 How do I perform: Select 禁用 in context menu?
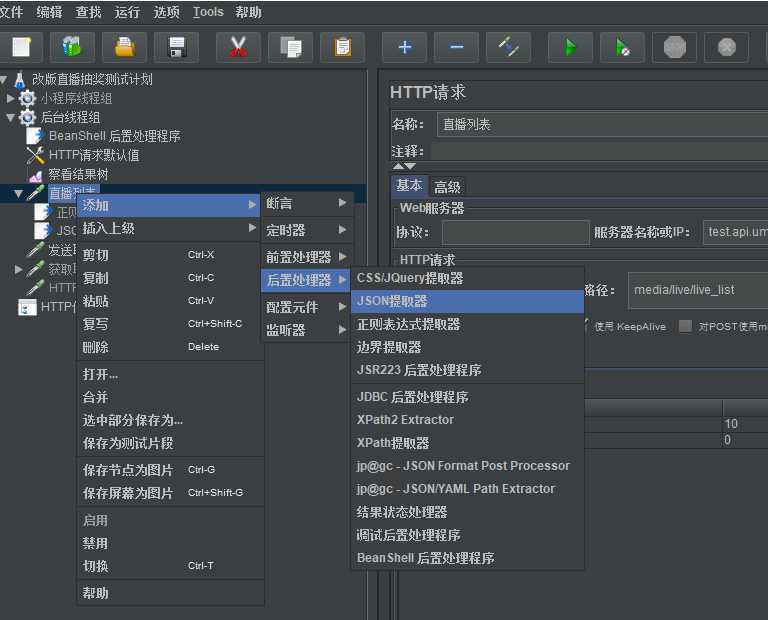pos(170,543)
